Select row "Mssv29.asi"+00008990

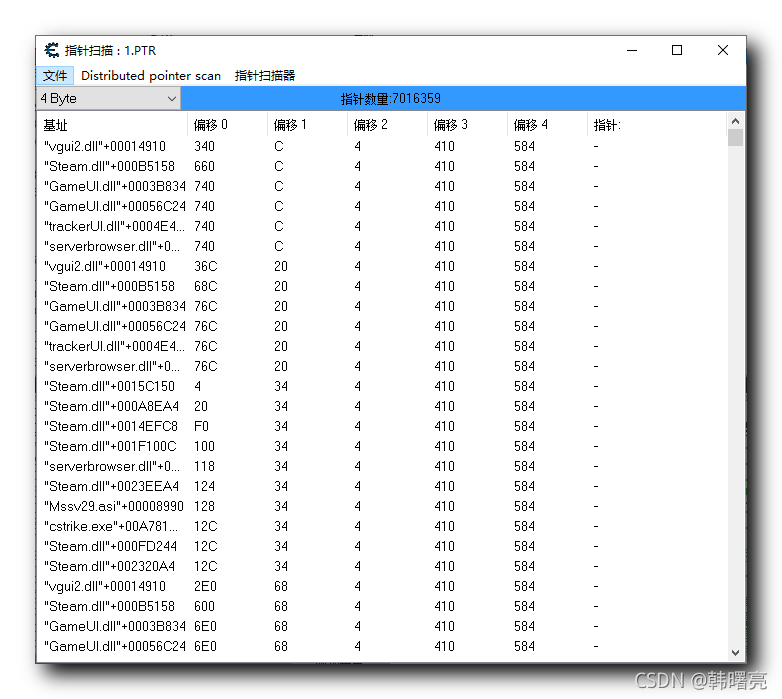382,506
